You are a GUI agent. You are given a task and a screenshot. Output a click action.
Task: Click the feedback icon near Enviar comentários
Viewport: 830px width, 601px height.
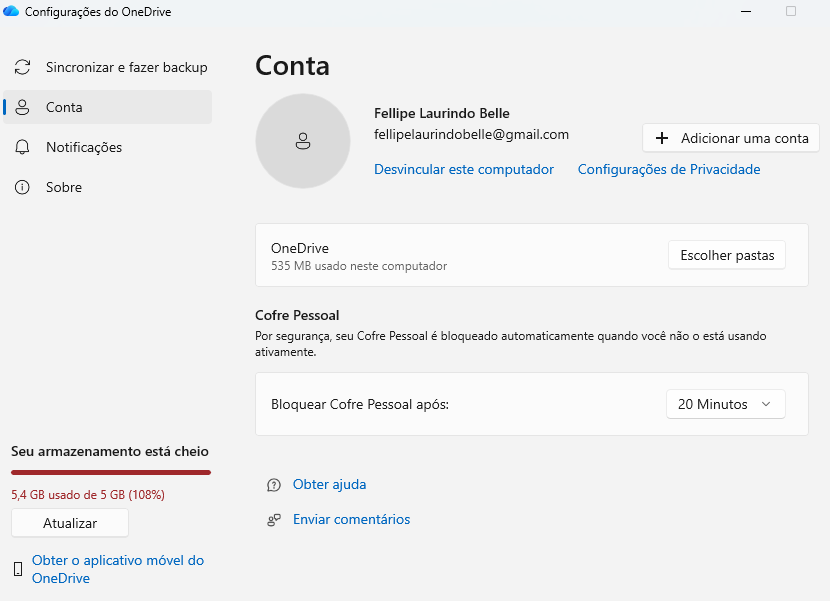274,520
